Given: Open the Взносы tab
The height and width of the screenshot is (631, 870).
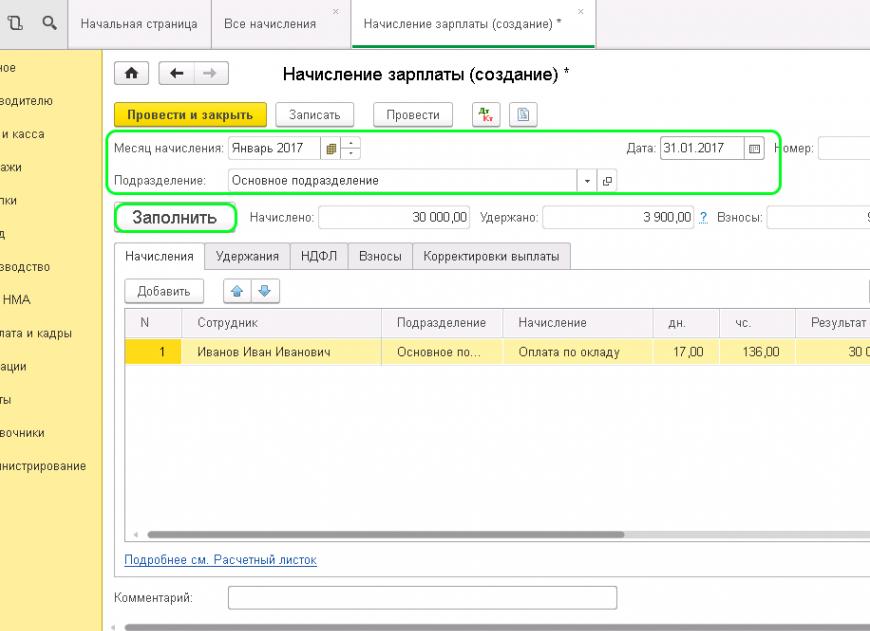Looking at the screenshot, I should click(380, 256).
